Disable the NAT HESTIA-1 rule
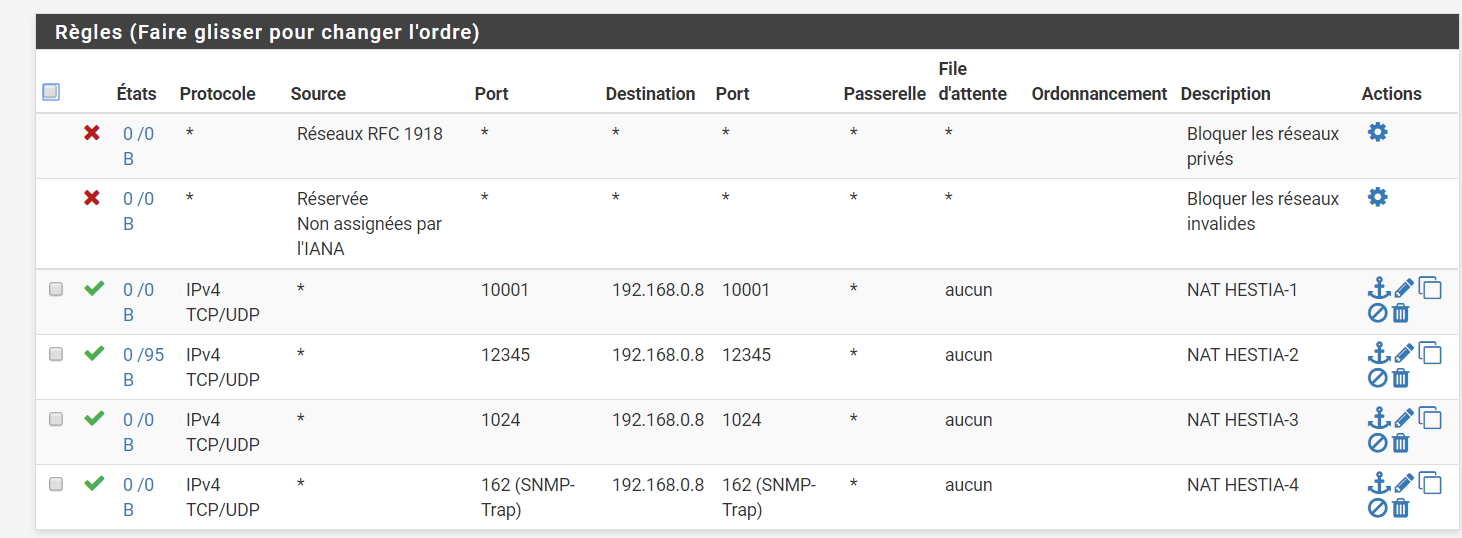1462x538 pixels. pos(1377,313)
